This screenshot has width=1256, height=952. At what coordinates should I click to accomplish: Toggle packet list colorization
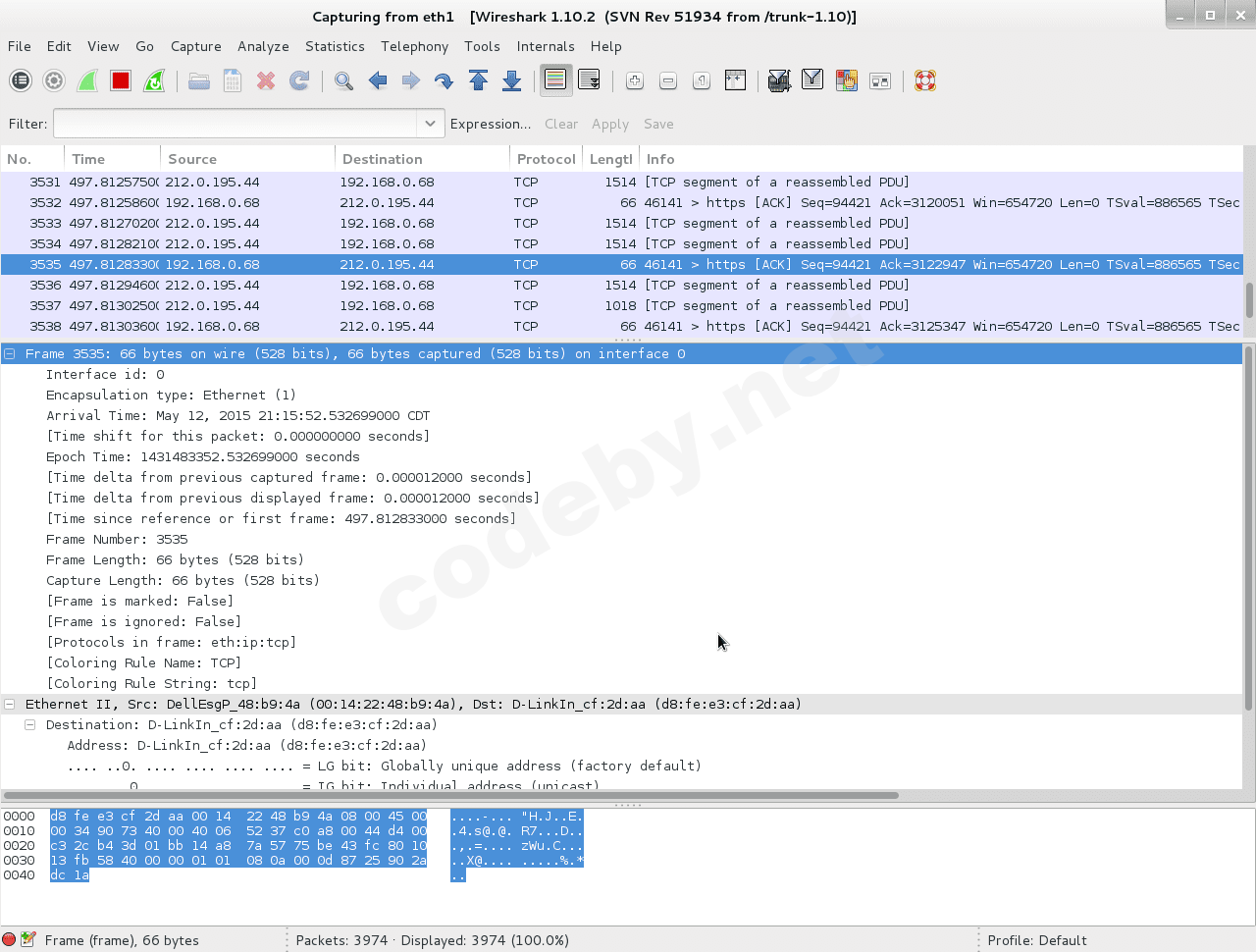tap(556, 80)
